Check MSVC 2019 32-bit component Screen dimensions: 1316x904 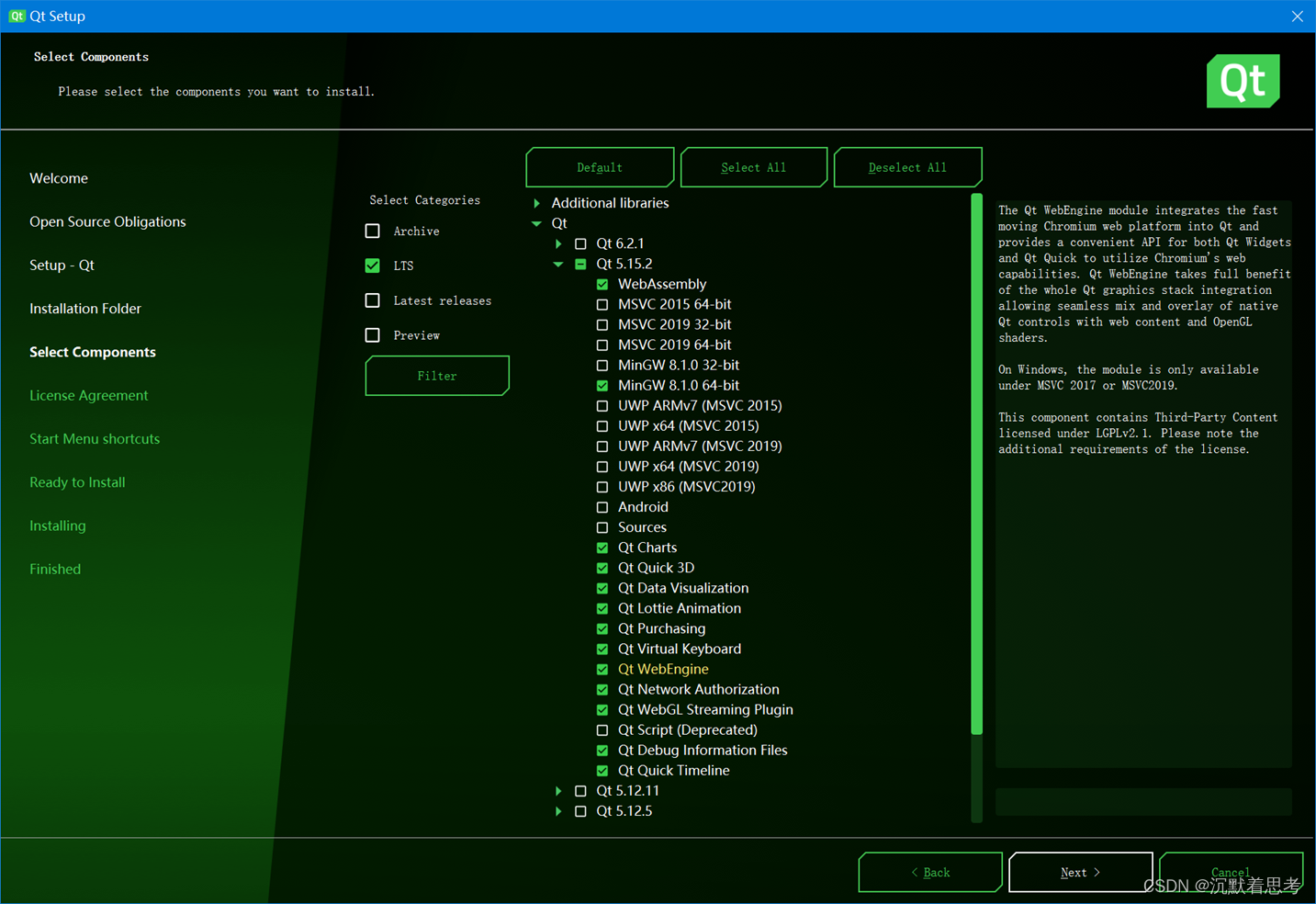click(602, 324)
